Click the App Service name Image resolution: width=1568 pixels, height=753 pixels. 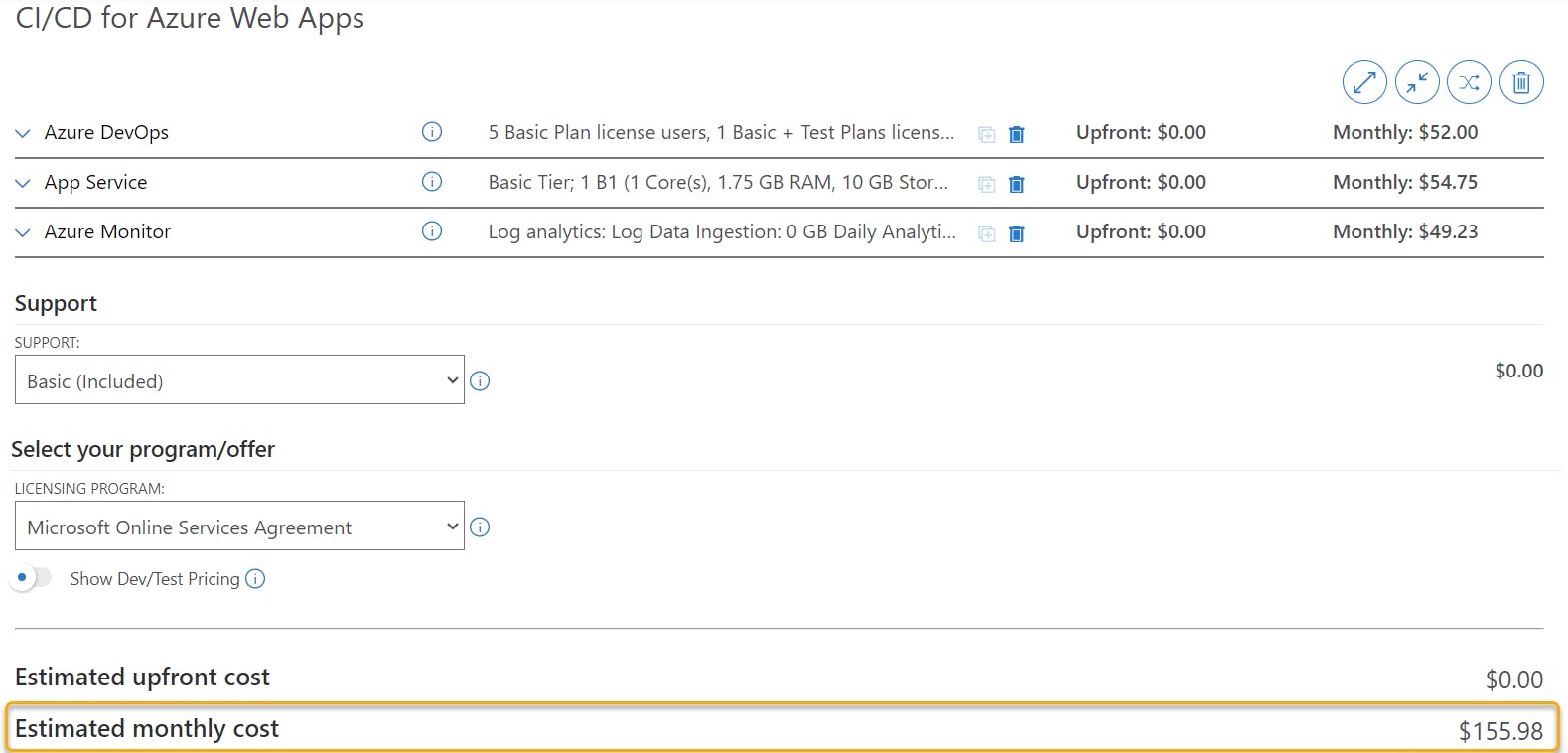(95, 183)
